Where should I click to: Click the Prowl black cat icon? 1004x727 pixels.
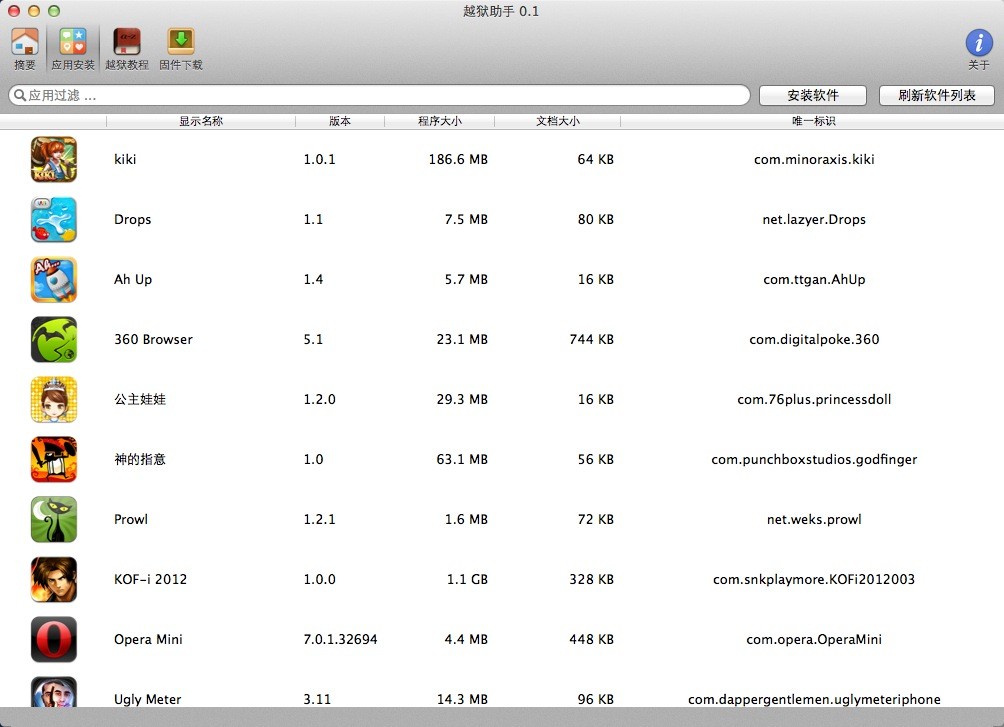click(x=53, y=519)
